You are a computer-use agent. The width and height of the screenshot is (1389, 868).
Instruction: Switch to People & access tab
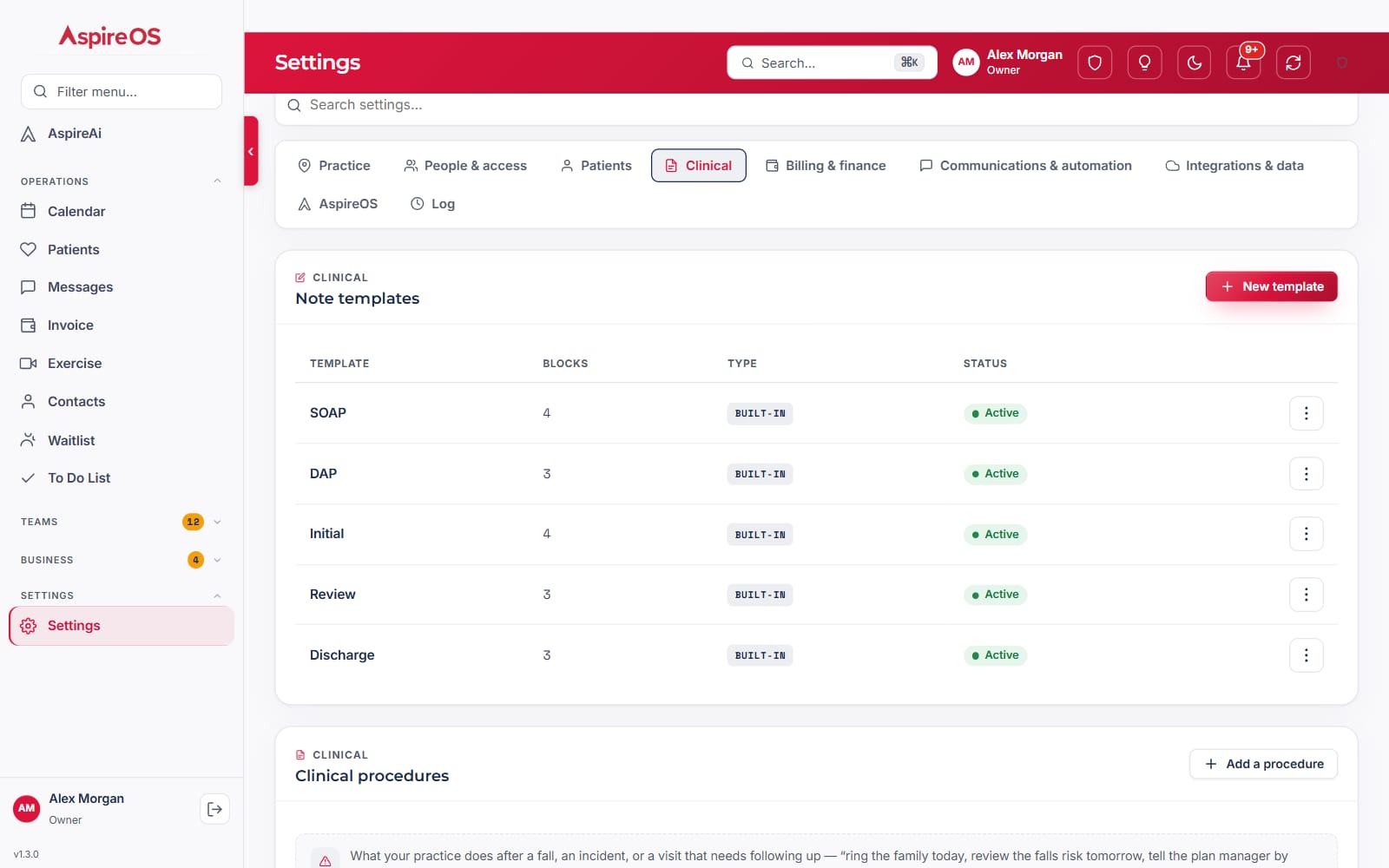pos(465,166)
